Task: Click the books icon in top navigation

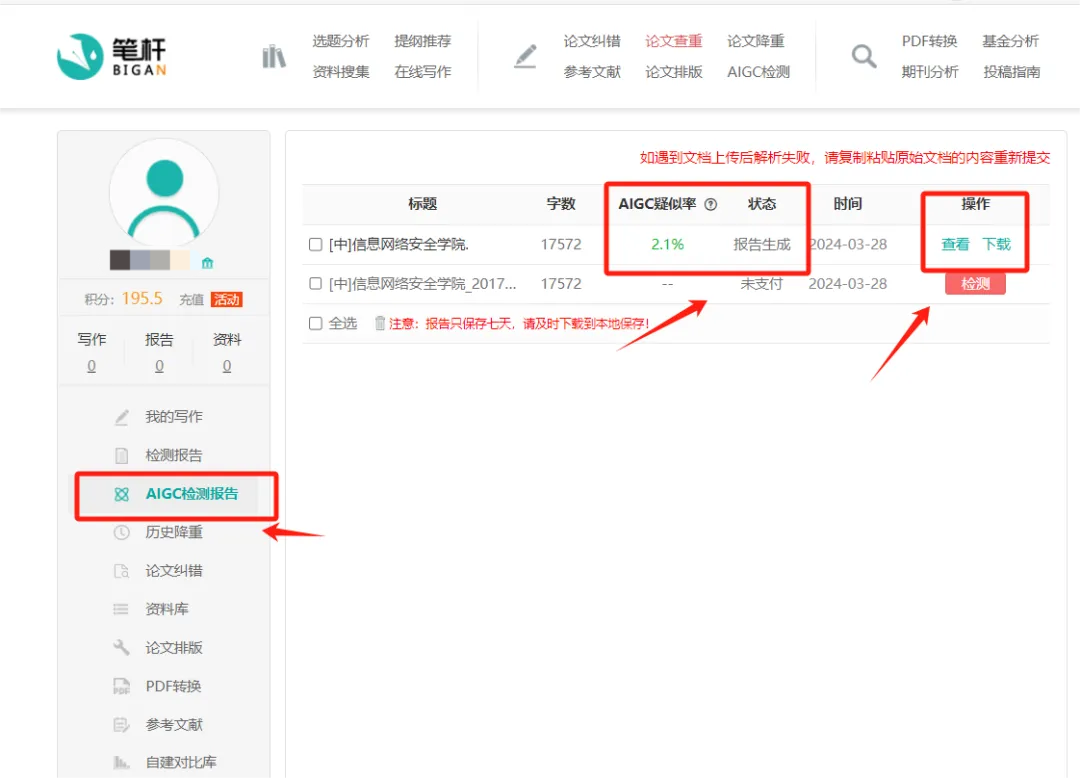Action: [x=274, y=57]
